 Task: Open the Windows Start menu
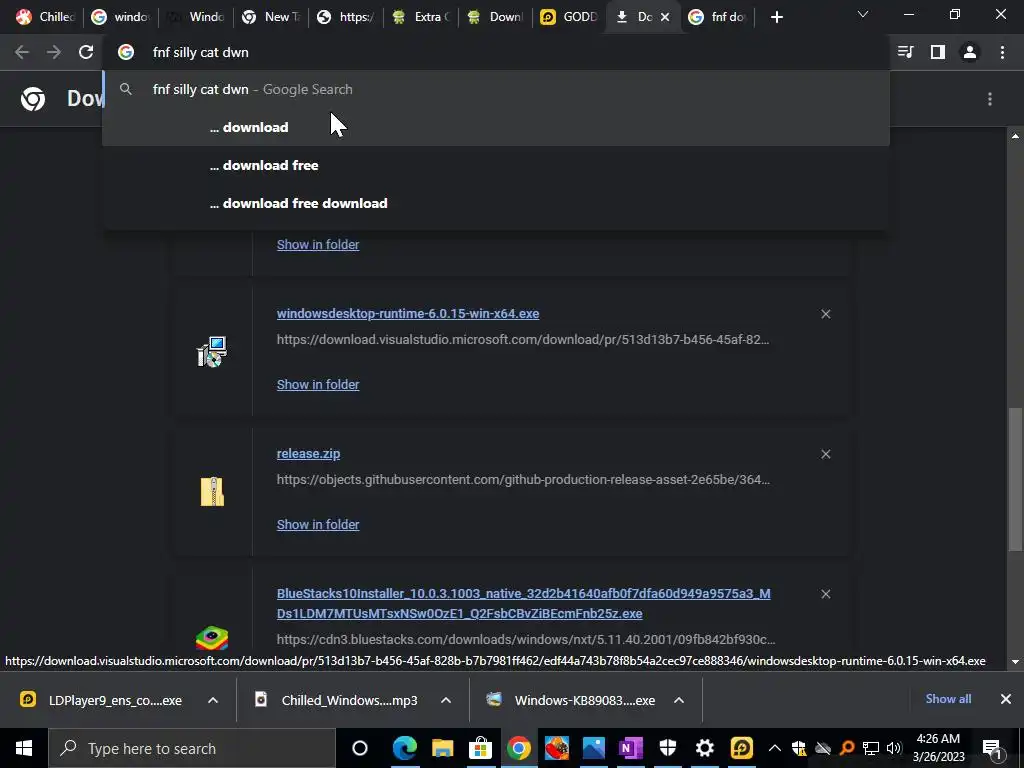coord(24,748)
